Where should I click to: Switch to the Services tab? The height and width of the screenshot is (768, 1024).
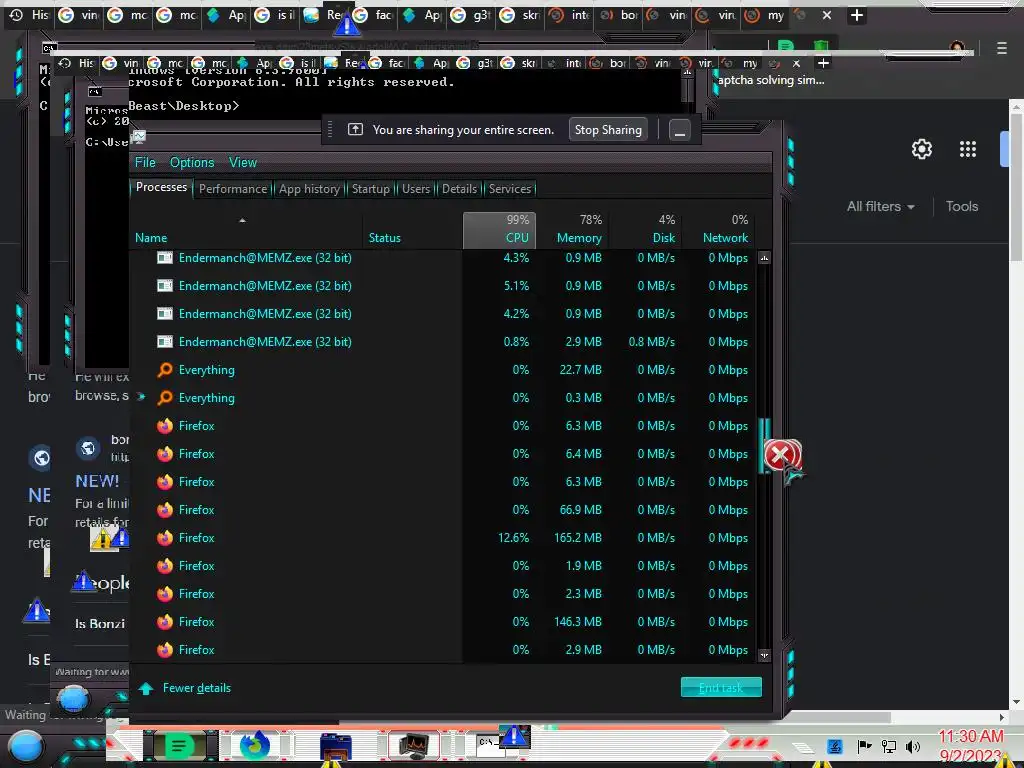pyautogui.click(x=510, y=189)
